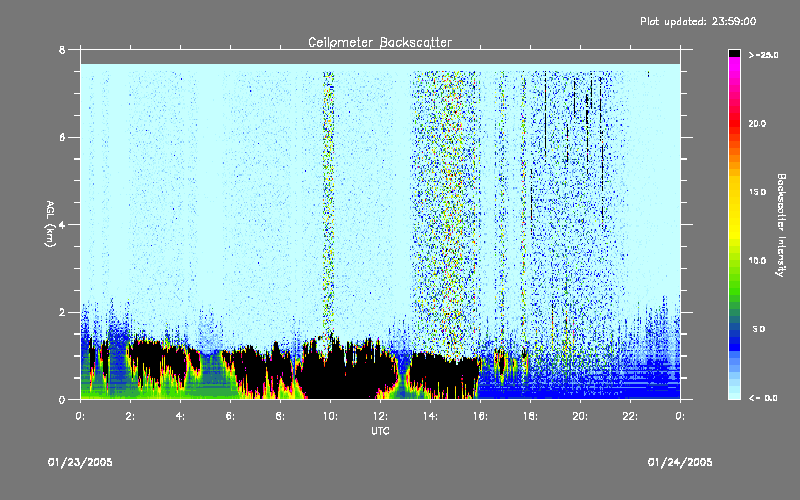
Task: Click the '0:' hour label above 01/24/2005
Action: [x=680, y=416]
